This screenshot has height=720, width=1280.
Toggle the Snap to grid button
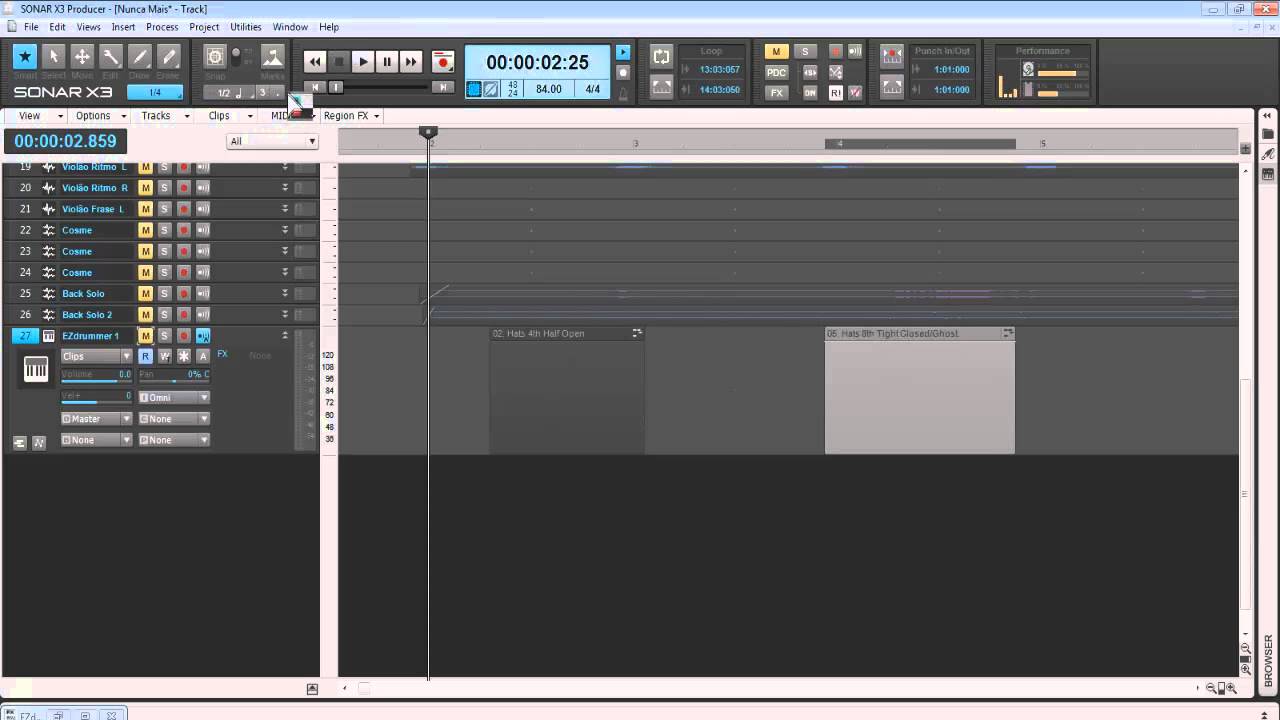(215, 57)
